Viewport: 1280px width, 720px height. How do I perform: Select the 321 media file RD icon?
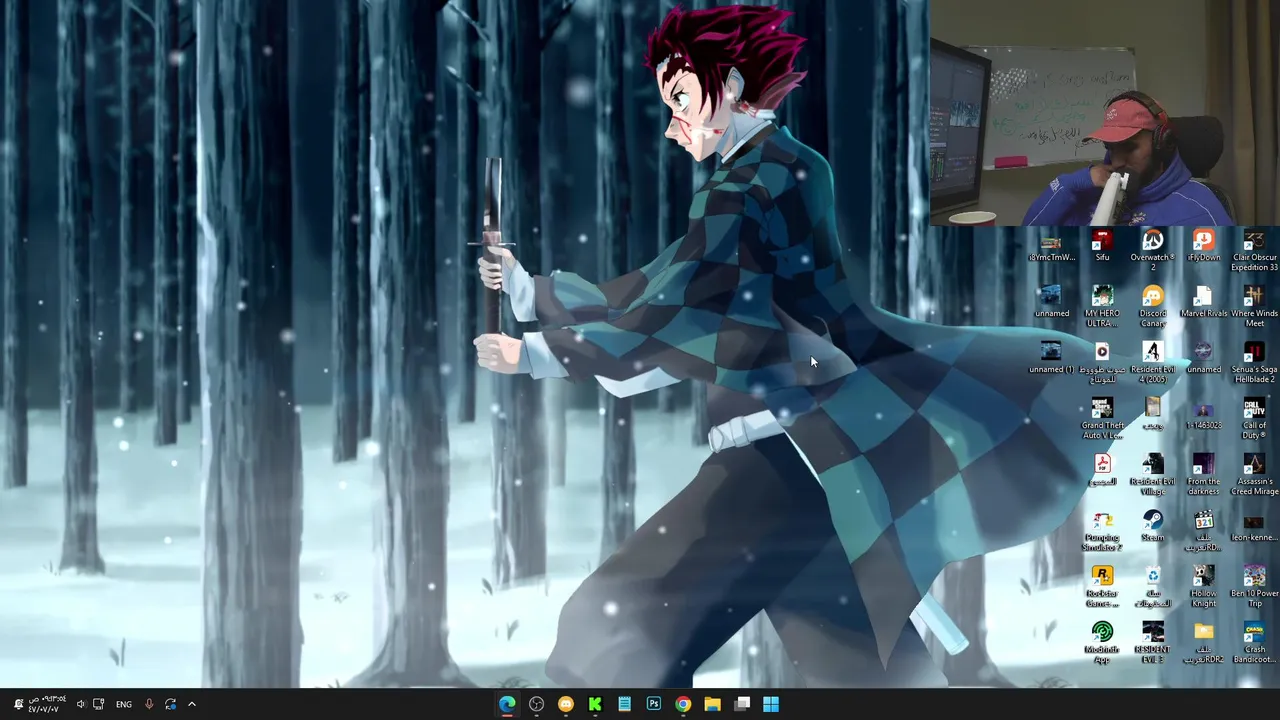pos(1203,530)
